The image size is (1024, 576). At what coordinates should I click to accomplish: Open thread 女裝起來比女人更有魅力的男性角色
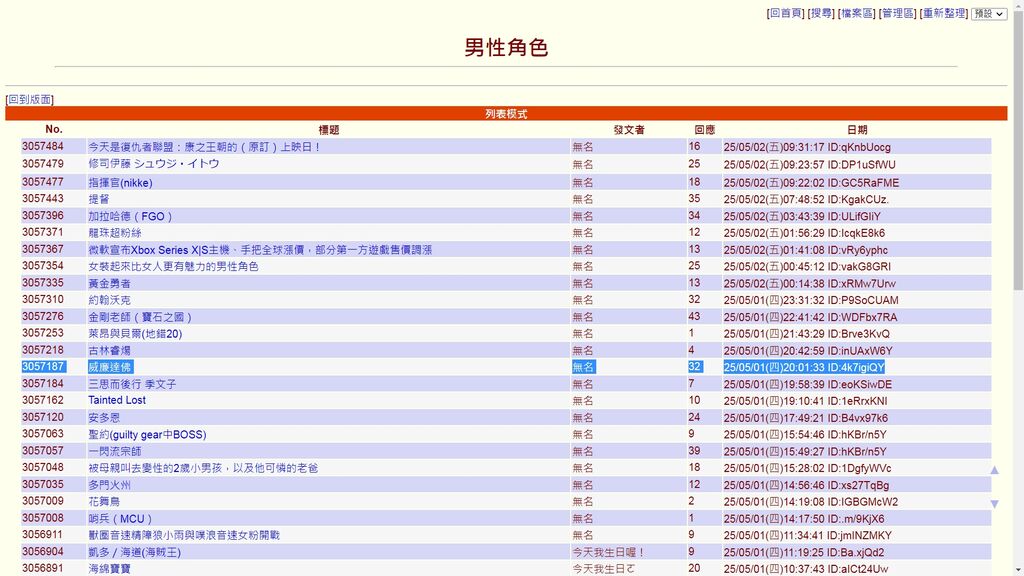click(x=173, y=266)
